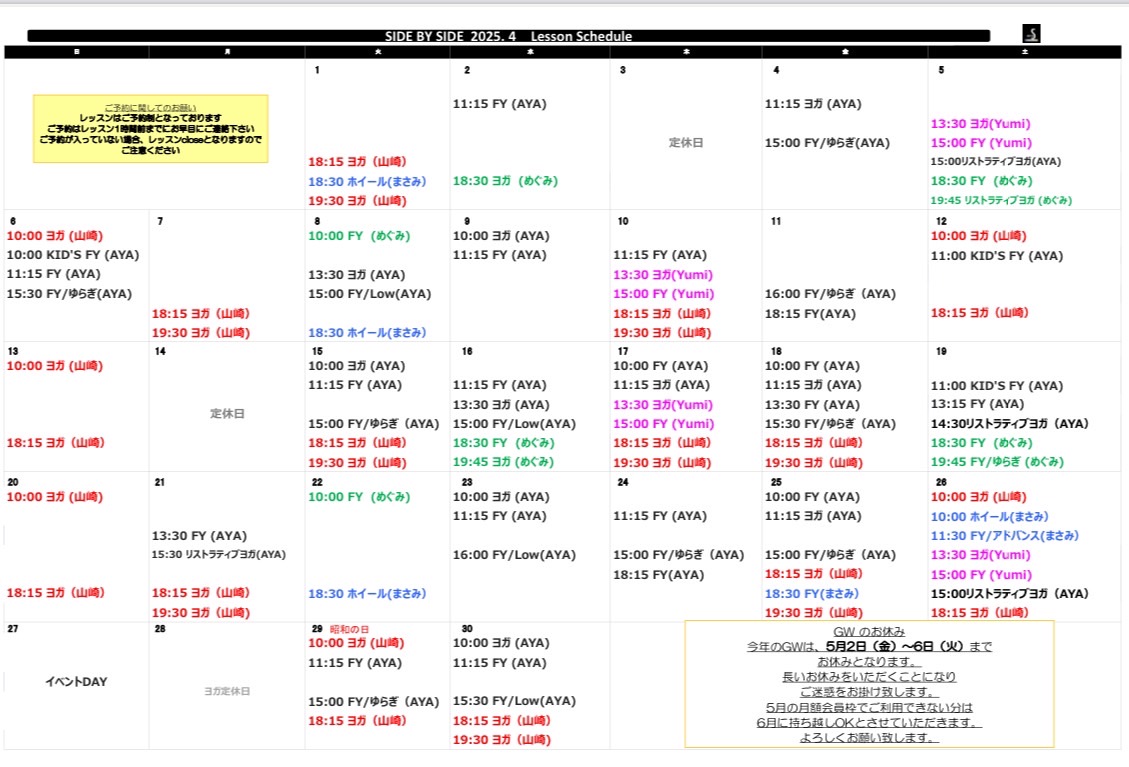The width and height of the screenshot is (1129, 767).
Task: Select the title 'SIDE BY SIDE 2025.4 Lesson Schedule'
Action: 508,36
